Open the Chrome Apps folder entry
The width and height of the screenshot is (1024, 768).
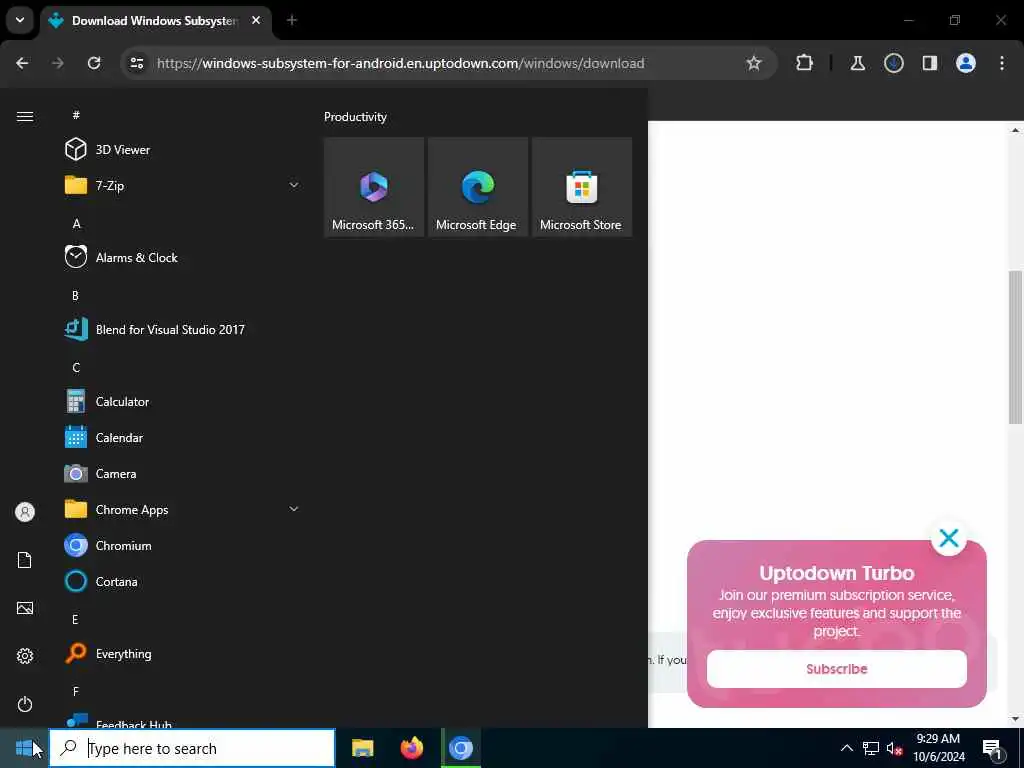tap(183, 509)
